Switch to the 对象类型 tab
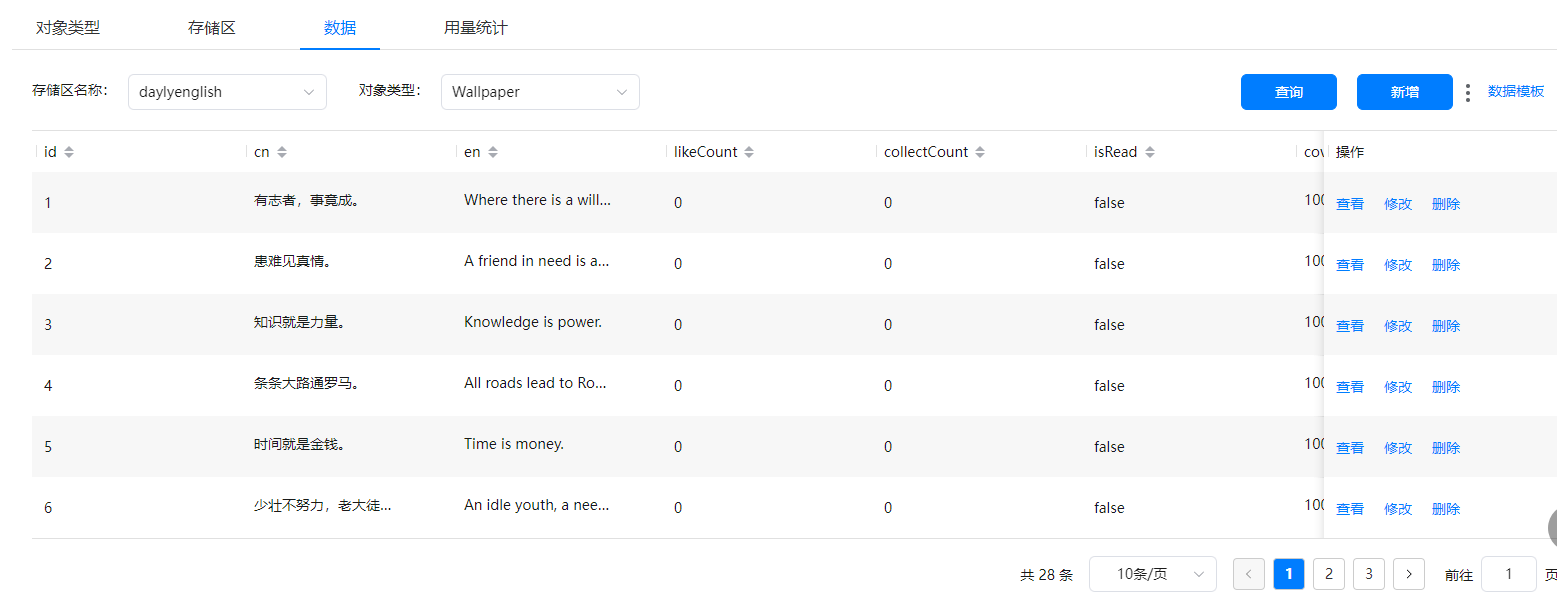The width and height of the screenshot is (1557, 600). pyautogui.click(x=68, y=27)
